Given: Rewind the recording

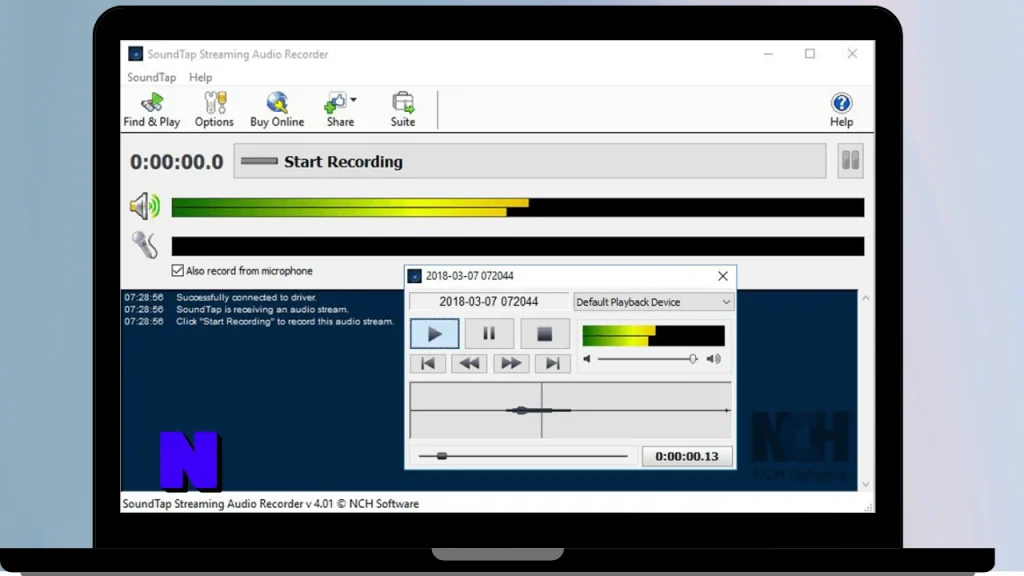Looking at the screenshot, I should (x=469, y=363).
